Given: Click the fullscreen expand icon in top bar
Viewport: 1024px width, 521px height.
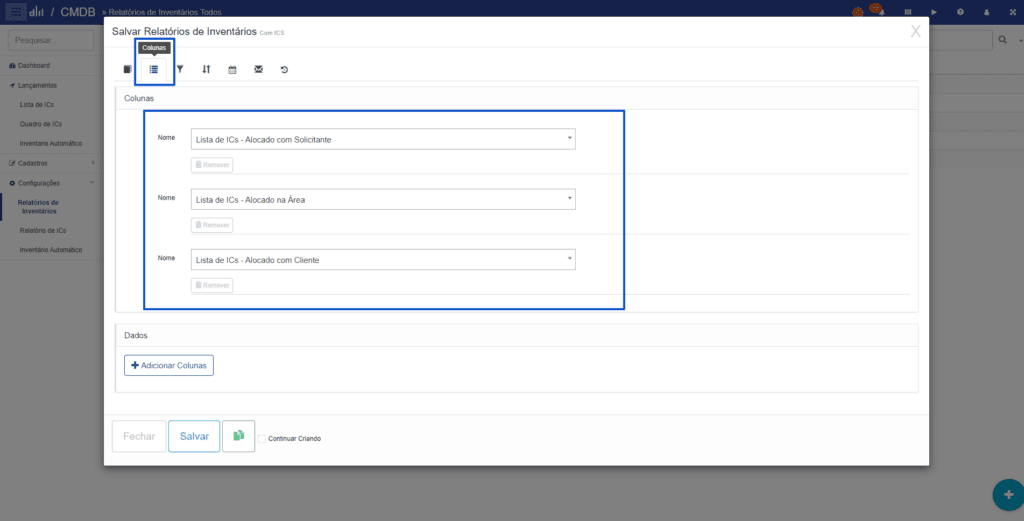Looking at the screenshot, I should 1012,12.
